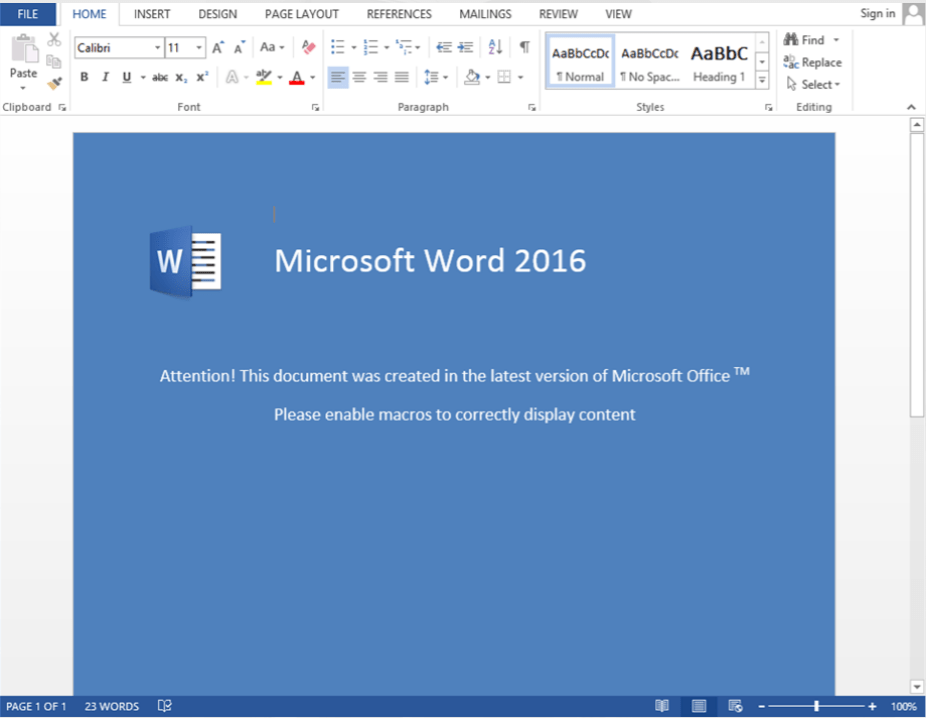
Task: Apply yellow text highlight color
Action: click(263, 77)
